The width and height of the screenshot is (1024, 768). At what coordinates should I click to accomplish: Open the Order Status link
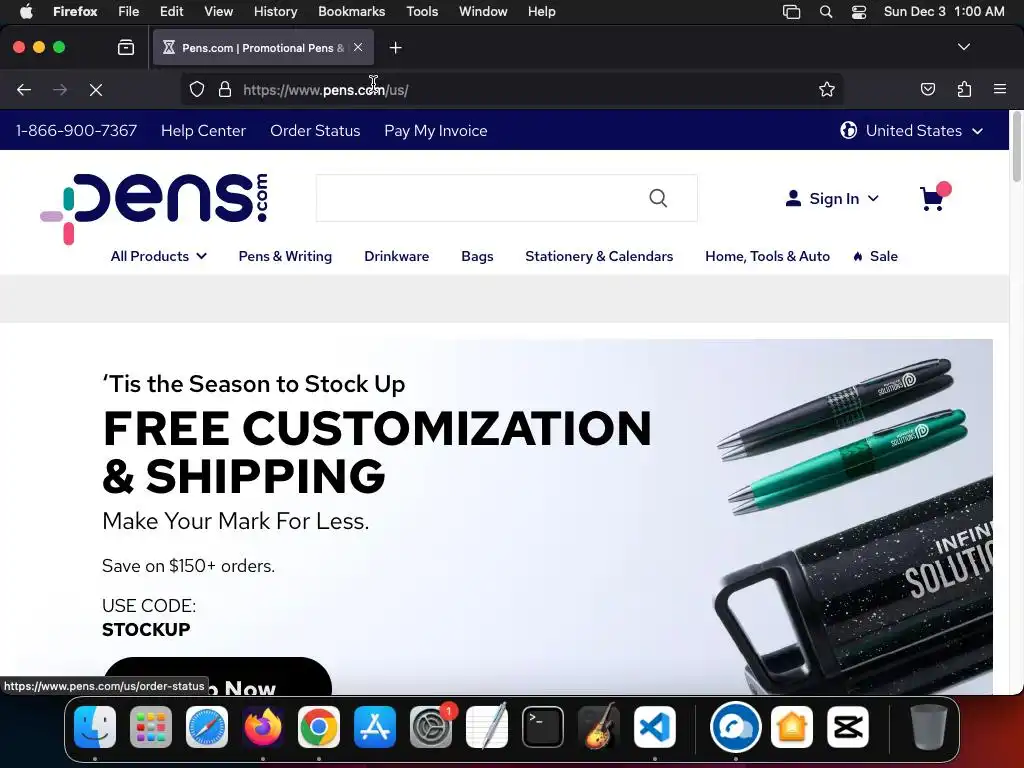pyautogui.click(x=315, y=131)
